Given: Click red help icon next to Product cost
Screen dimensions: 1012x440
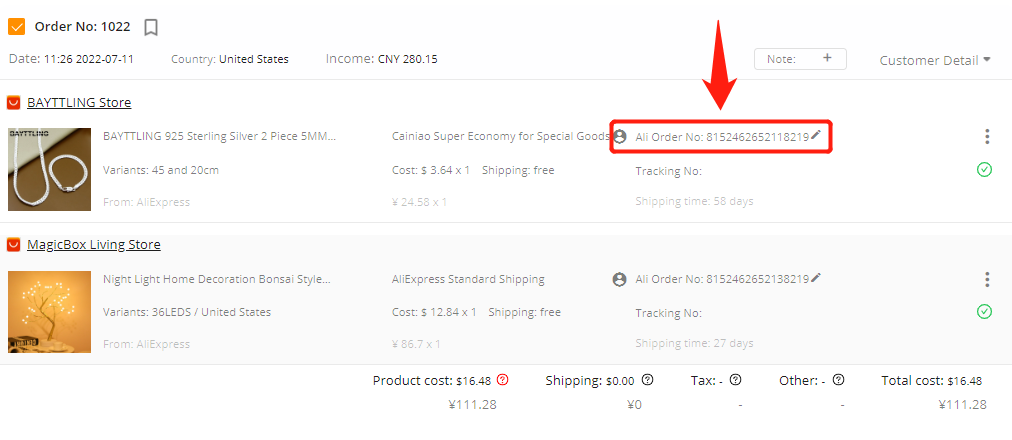Looking at the screenshot, I should click(503, 380).
